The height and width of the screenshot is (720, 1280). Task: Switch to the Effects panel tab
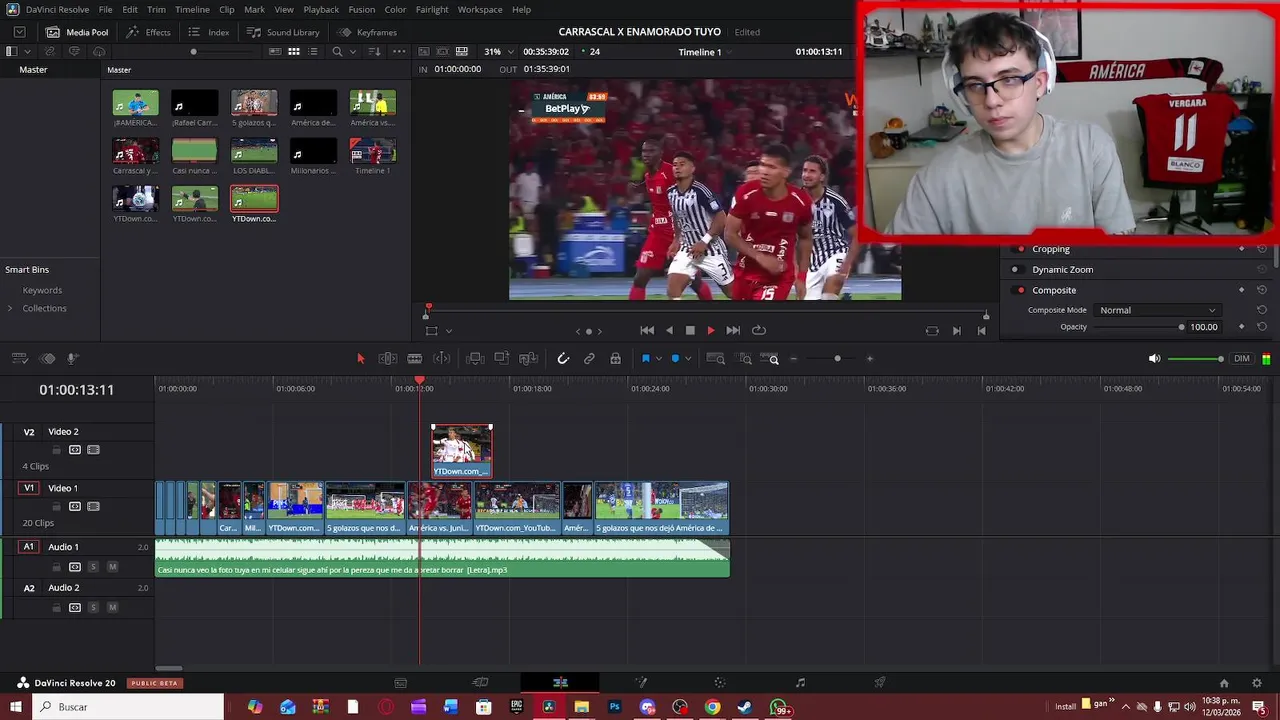click(149, 32)
